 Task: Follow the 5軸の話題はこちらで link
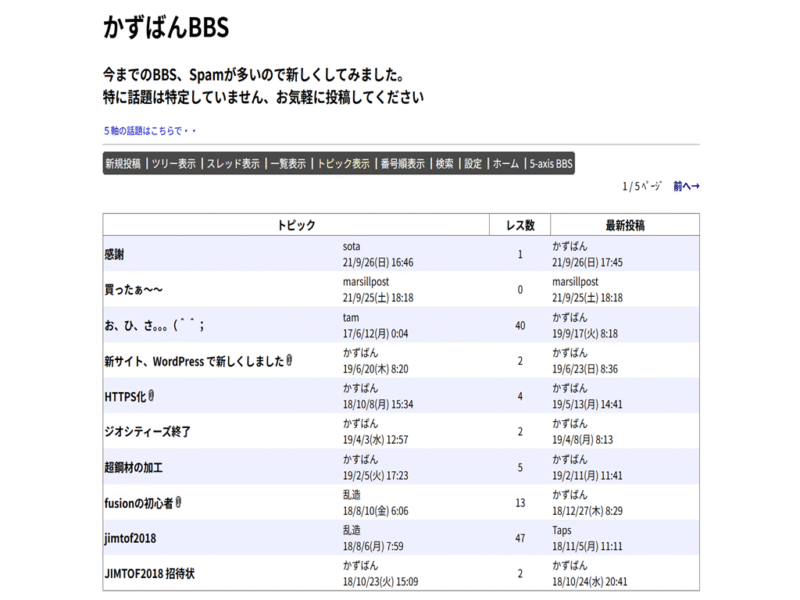[x=150, y=131]
